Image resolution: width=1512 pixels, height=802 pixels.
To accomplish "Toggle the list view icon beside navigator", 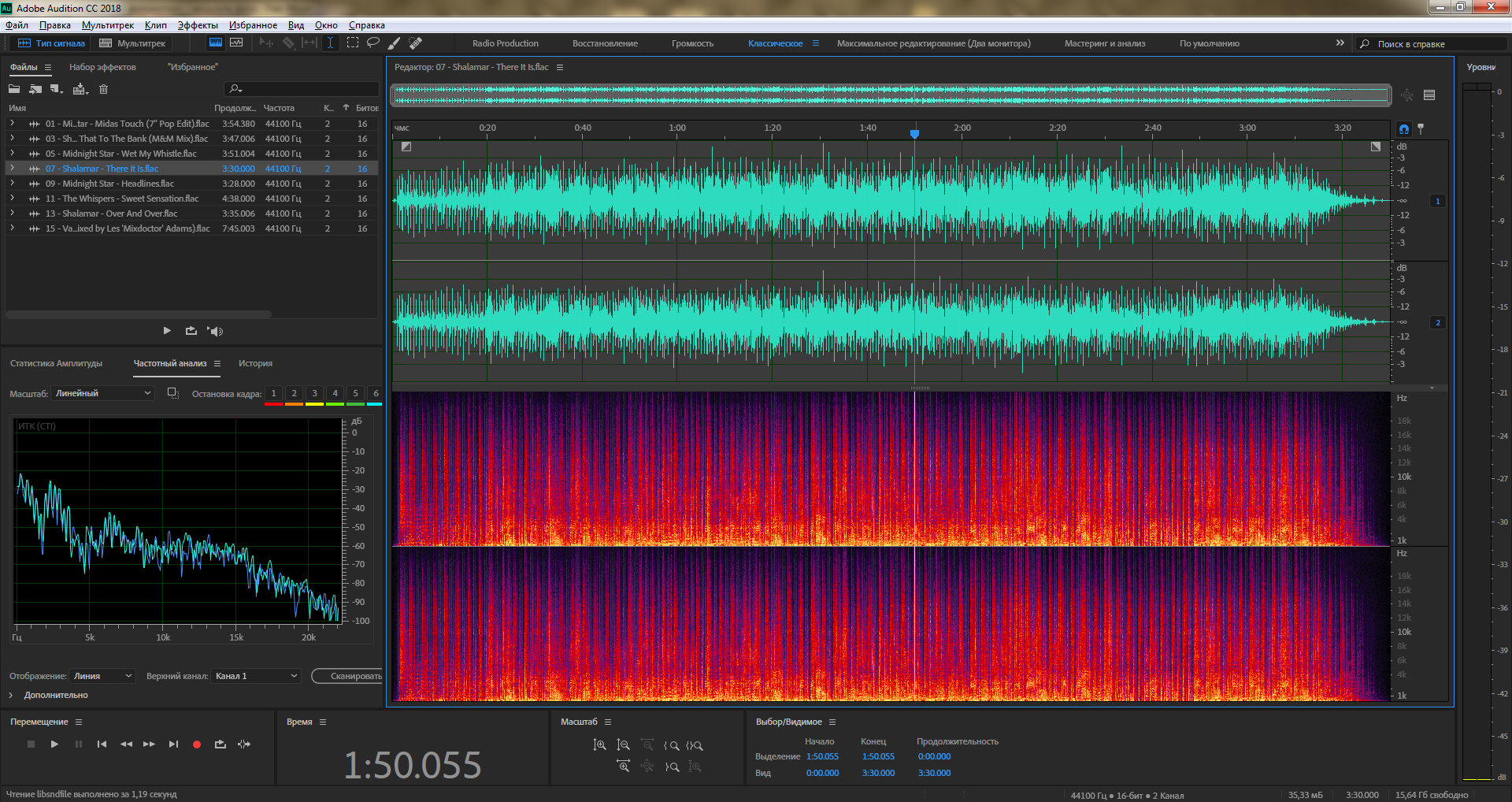I will pos(1429,95).
